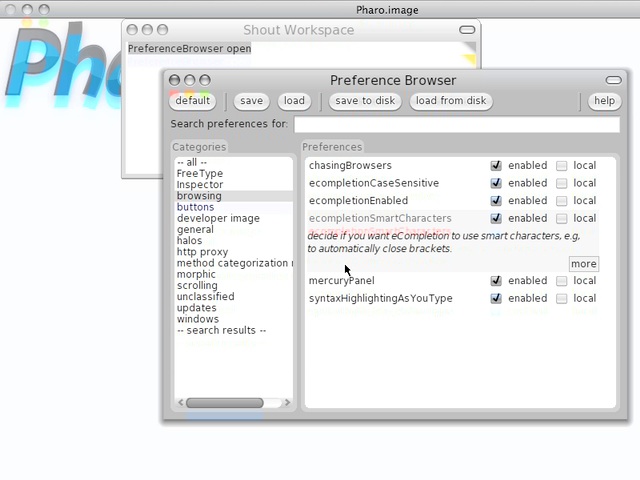The height and width of the screenshot is (480, 640).
Task: Maximize the Preference Browser window
Action: (205, 80)
